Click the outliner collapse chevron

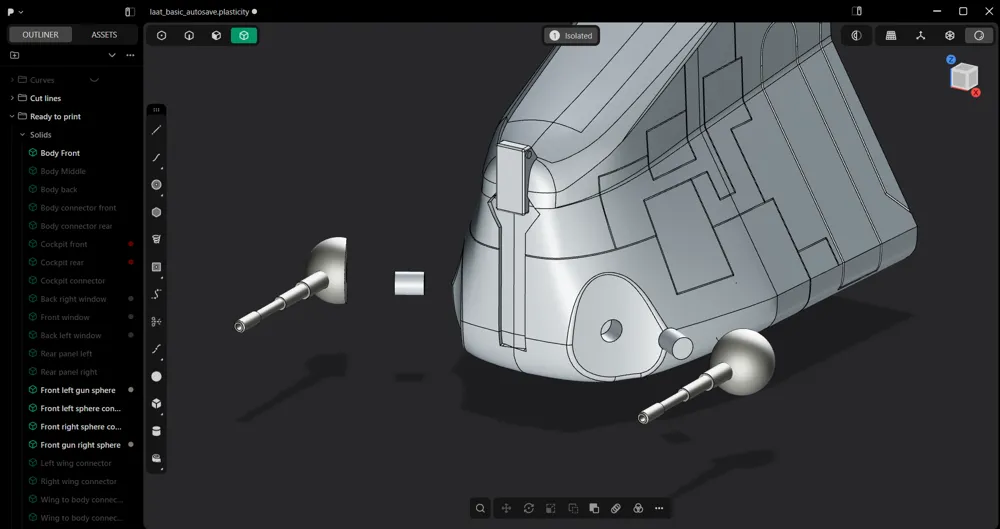tap(112, 56)
